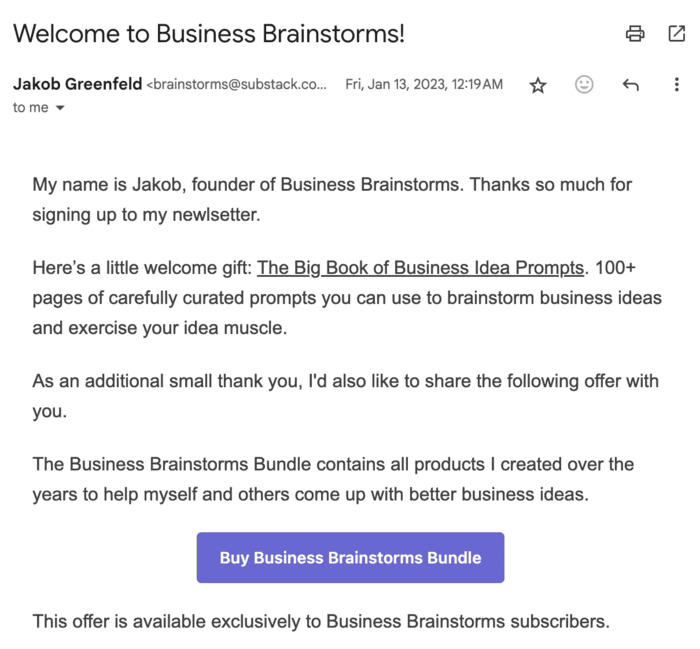The image size is (700, 649).
Task: Click the "to me" recipient text
Action: pyautogui.click(x=30, y=108)
